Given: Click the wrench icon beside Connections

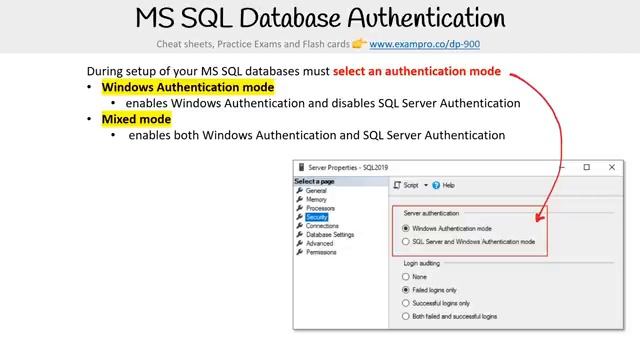Looking at the screenshot, I should (x=300, y=226).
